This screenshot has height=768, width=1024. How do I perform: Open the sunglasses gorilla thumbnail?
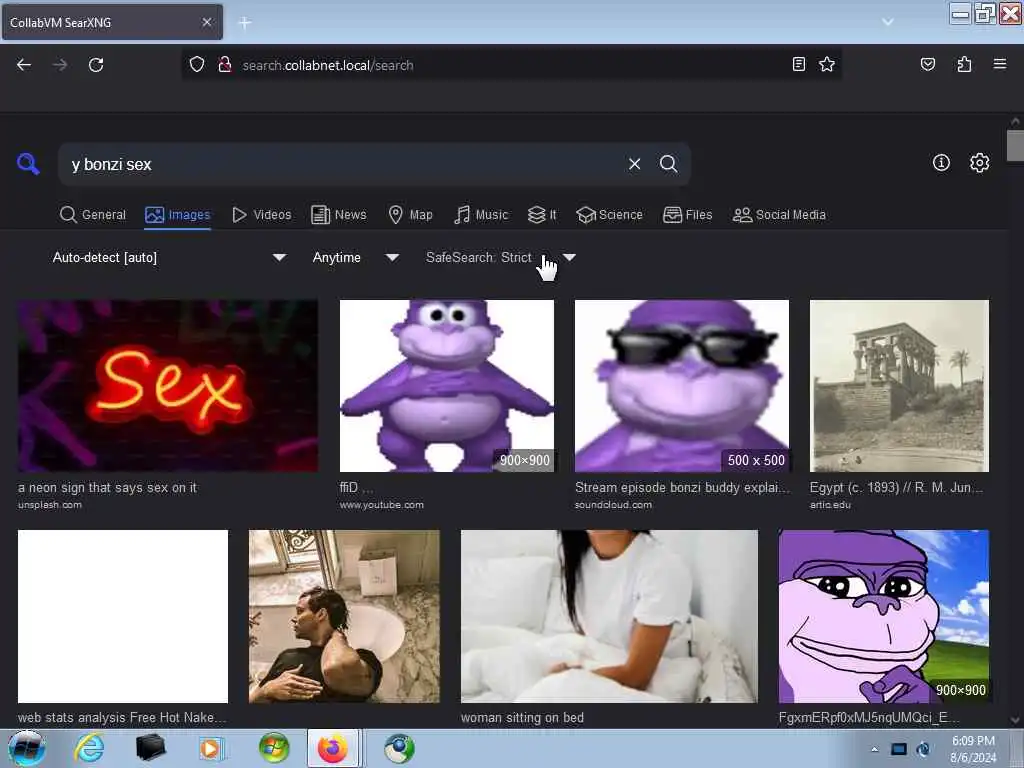click(682, 386)
